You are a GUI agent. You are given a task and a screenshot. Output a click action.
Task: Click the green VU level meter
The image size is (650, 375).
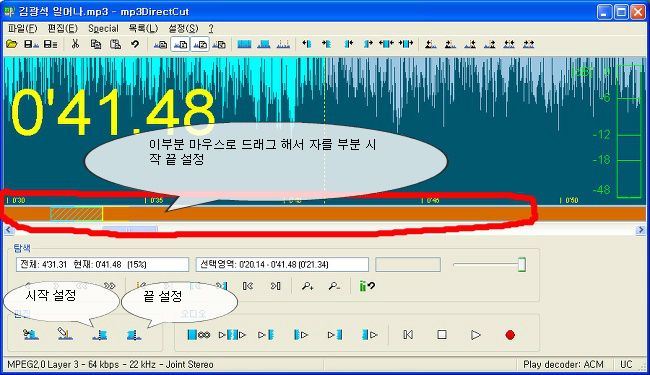point(629,131)
